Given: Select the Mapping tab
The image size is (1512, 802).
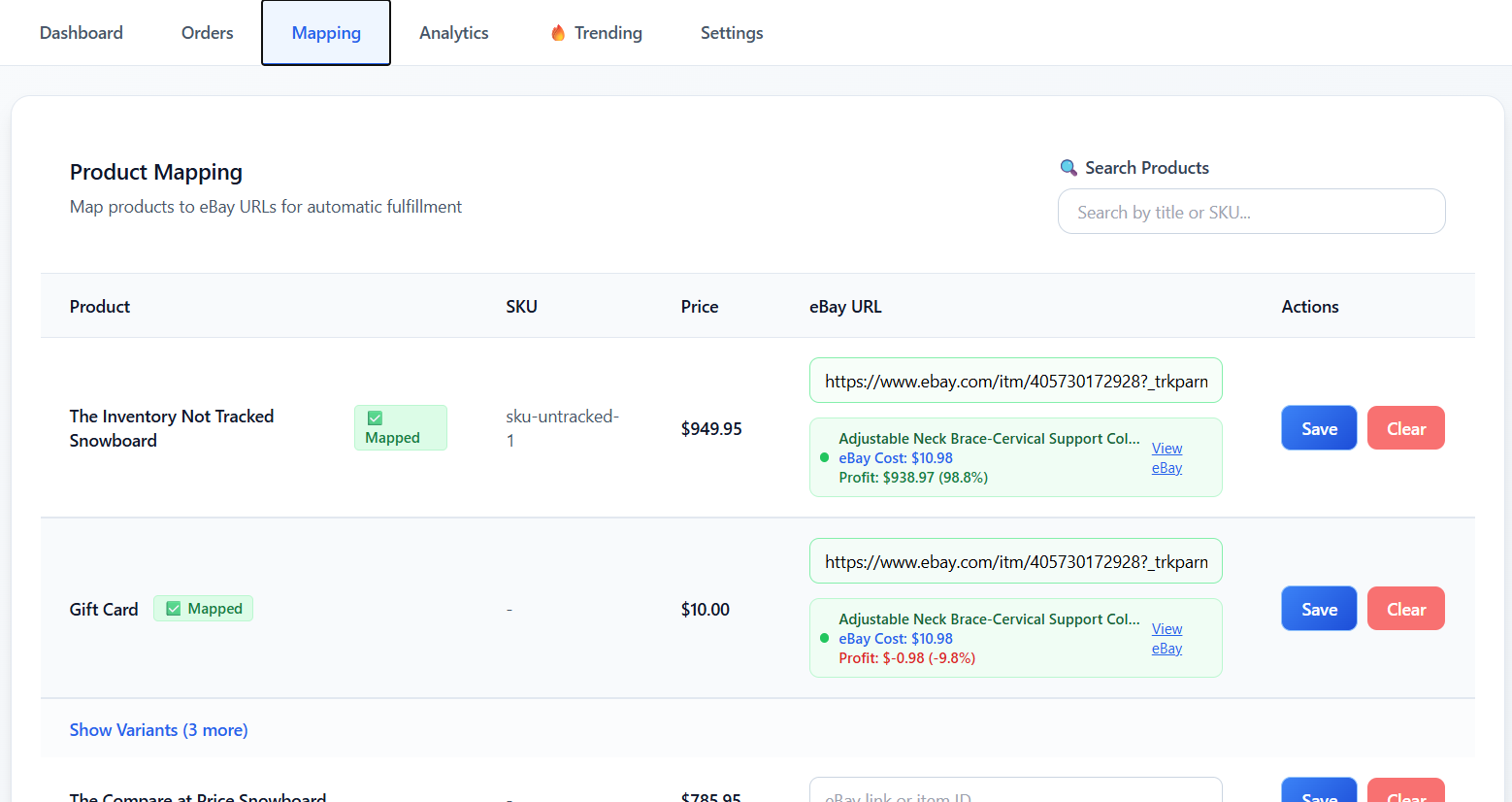Looking at the screenshot, I should [x=326, y=33].
